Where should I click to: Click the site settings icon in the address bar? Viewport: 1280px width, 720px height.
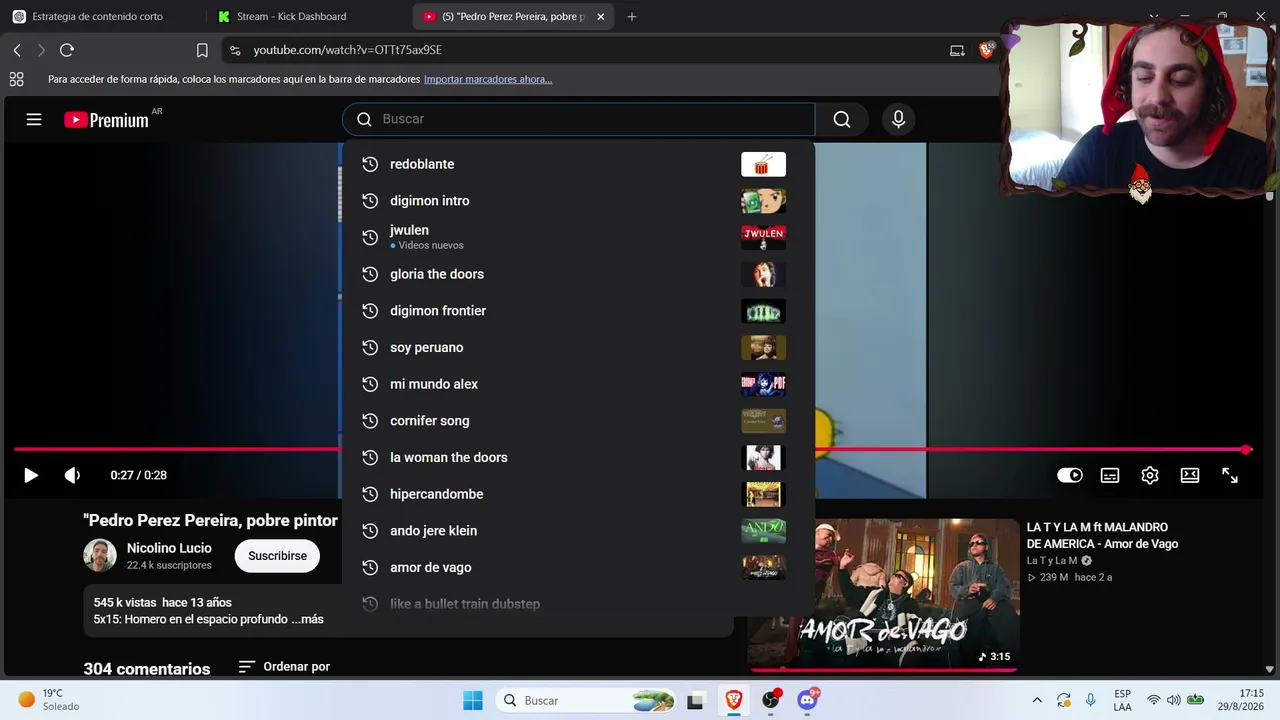(234, 50)
